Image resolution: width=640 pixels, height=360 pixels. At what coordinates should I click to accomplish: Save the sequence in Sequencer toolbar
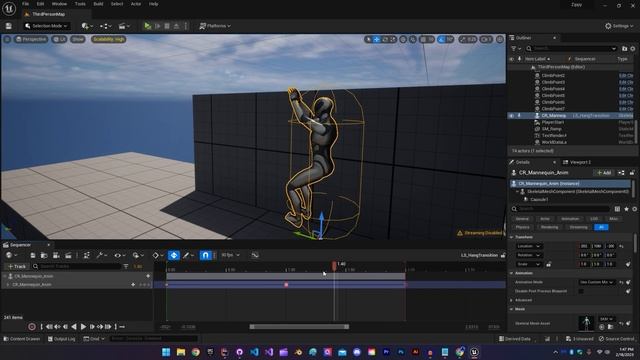(33, 255)
